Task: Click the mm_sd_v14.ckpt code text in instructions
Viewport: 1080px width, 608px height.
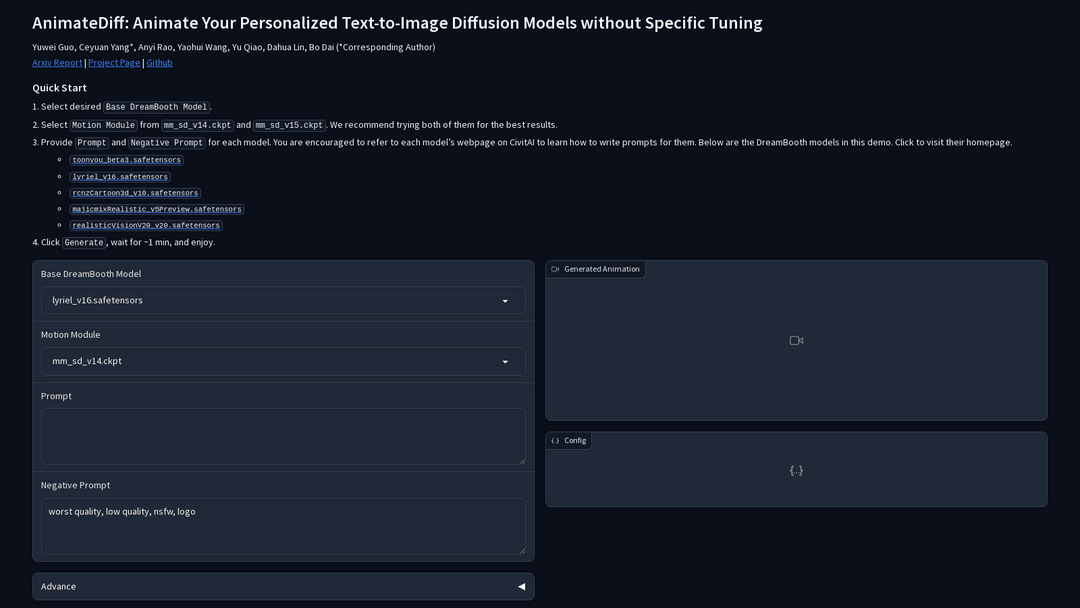Action: click(197, 125)
